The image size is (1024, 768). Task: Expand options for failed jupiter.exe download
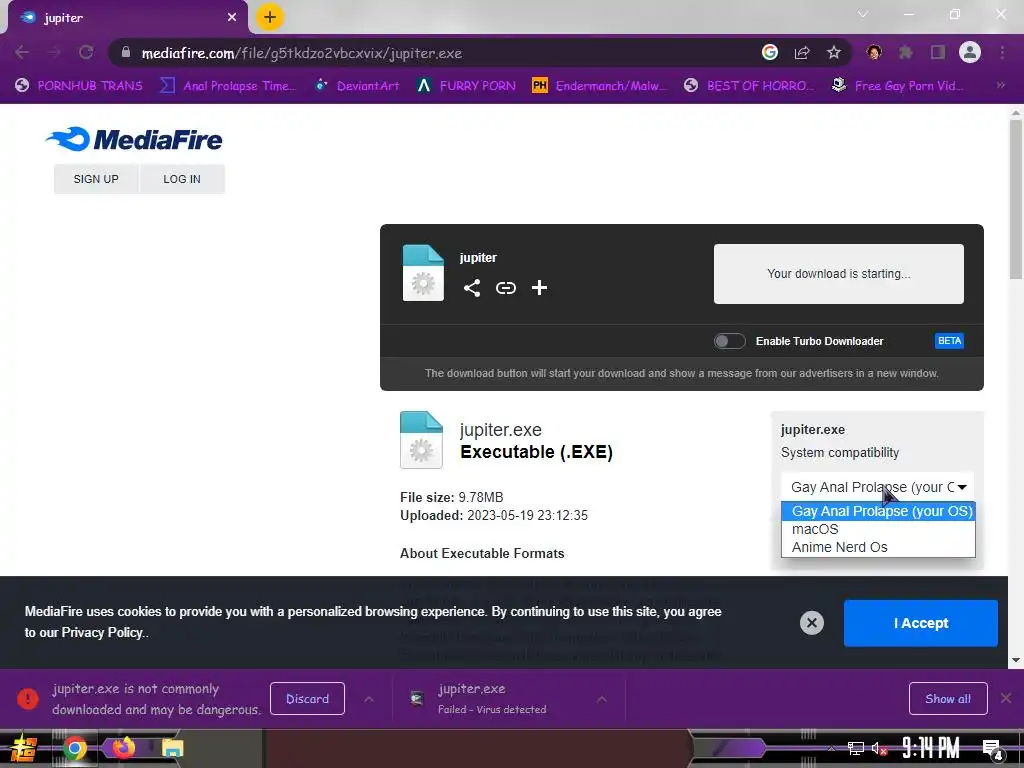pos(601,699)
